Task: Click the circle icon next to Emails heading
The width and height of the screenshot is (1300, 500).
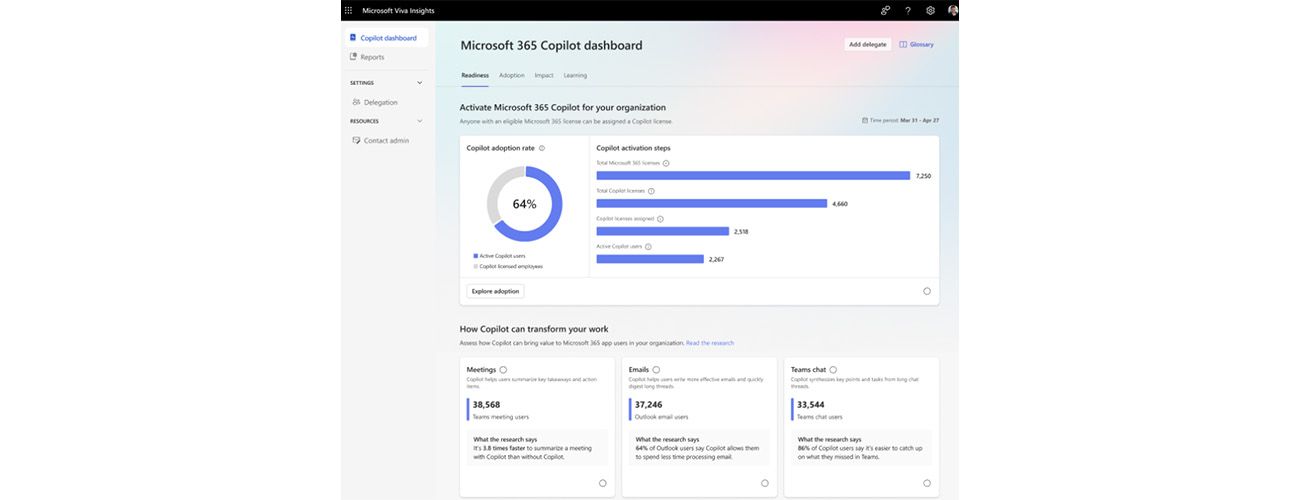Action: tap(657, 370)
